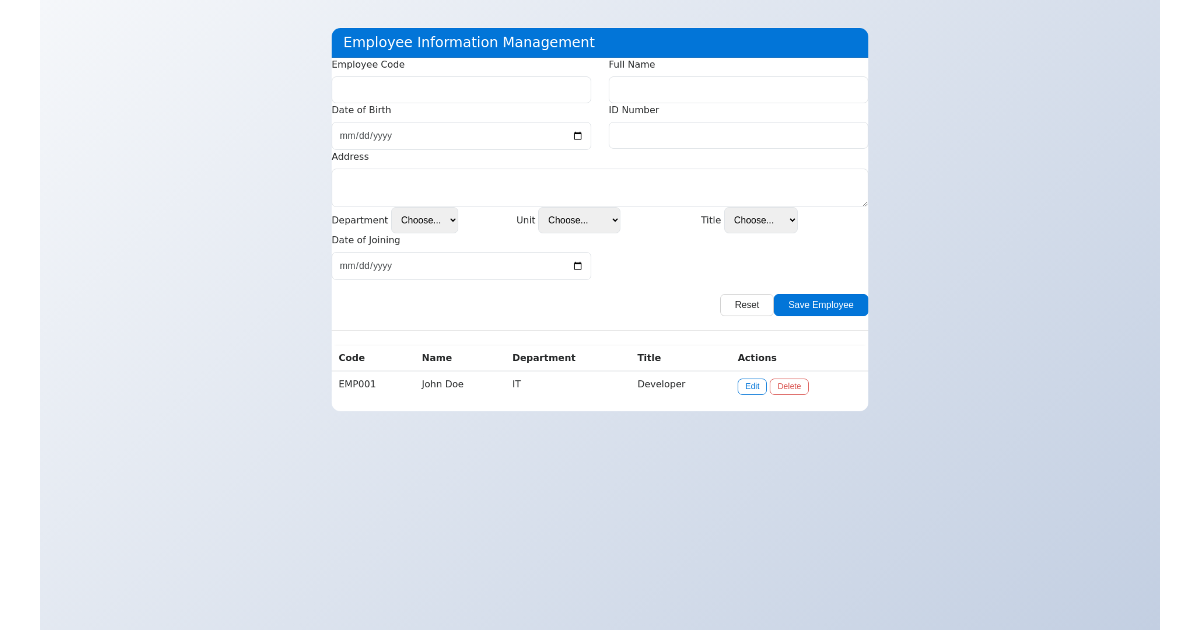Select the Code column header
Viewport: 1200px width, 630px height.
point(351,357)
